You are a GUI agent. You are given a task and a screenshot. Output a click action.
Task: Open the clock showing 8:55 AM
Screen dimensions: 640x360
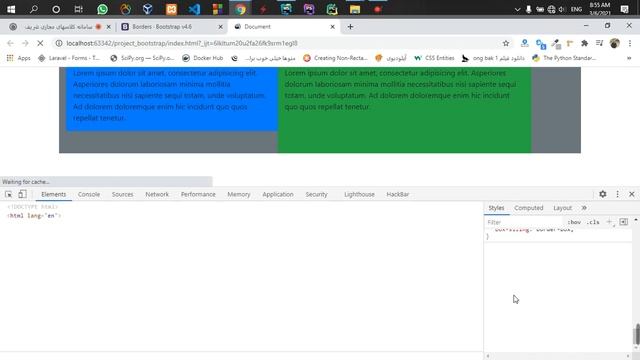[600, 9]
